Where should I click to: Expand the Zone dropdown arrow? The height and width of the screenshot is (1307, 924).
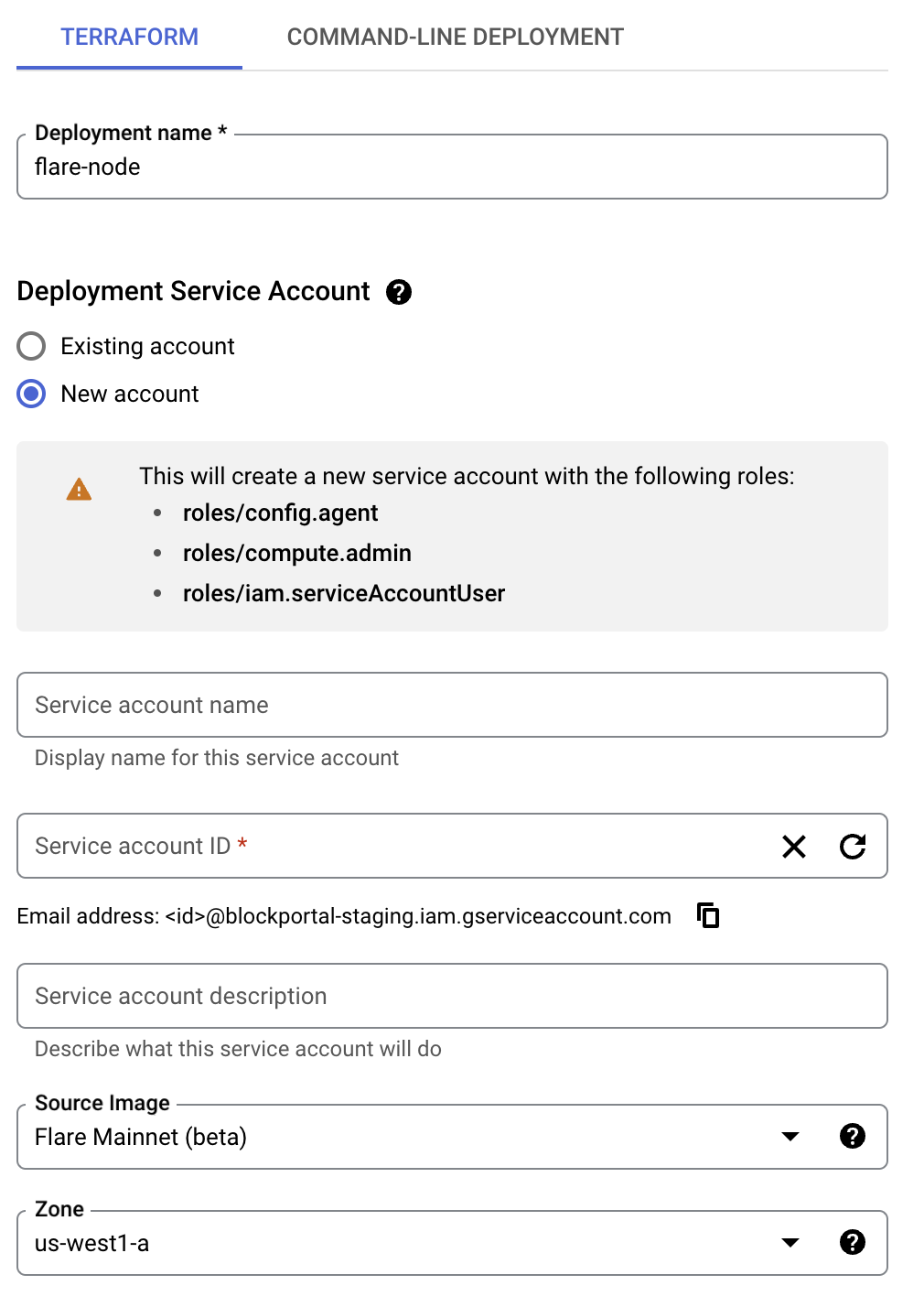point(790,1243)
